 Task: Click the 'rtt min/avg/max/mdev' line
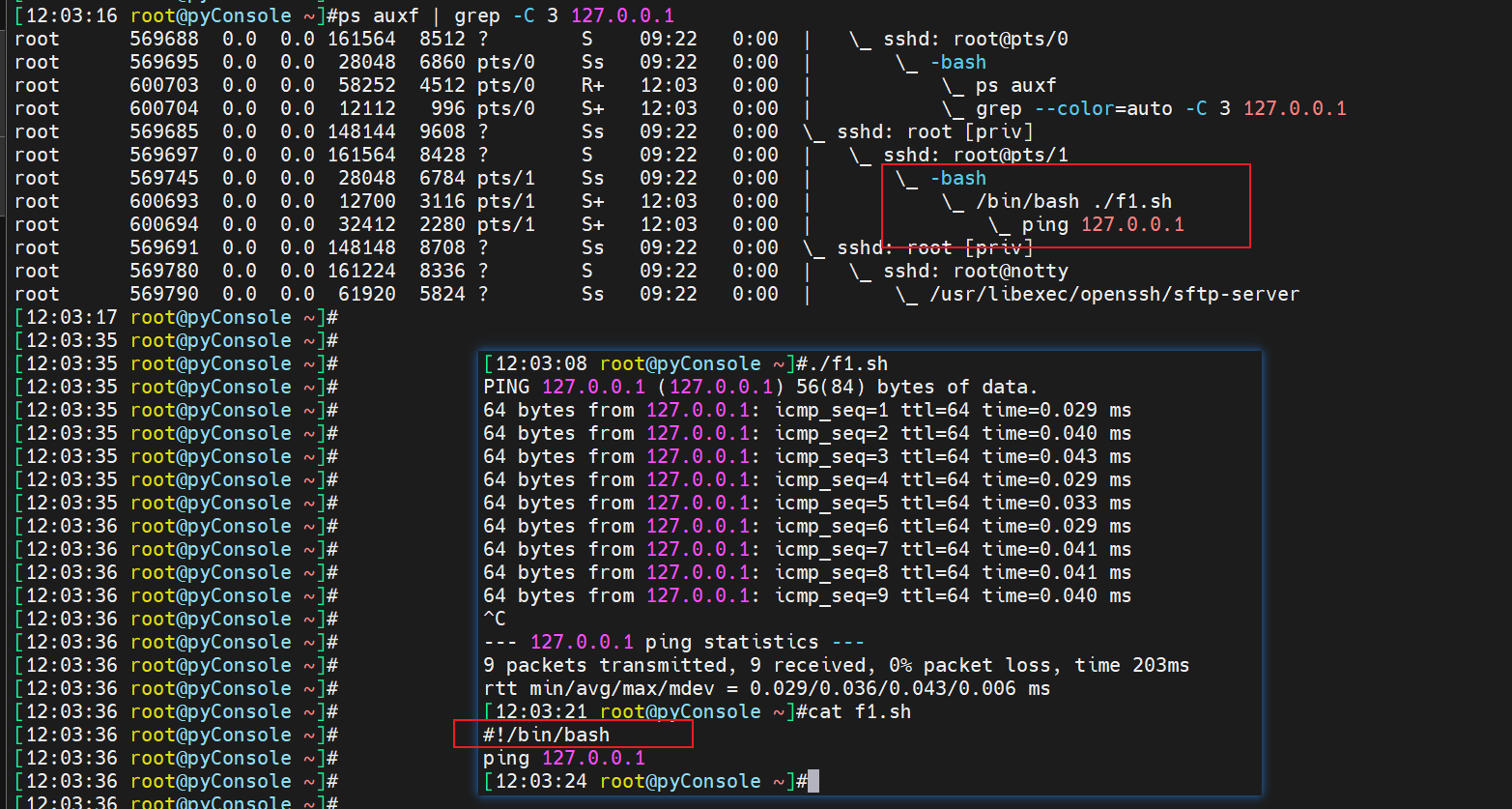point(766,688)
